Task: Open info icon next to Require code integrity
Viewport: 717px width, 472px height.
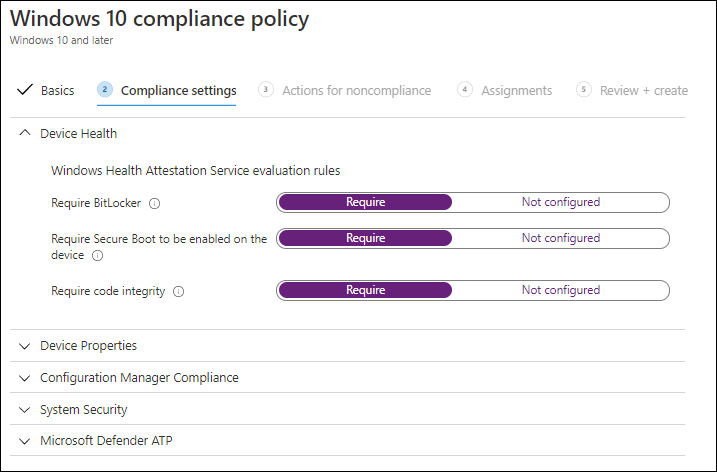Action: pyautogui.click(x=178, y=292)
